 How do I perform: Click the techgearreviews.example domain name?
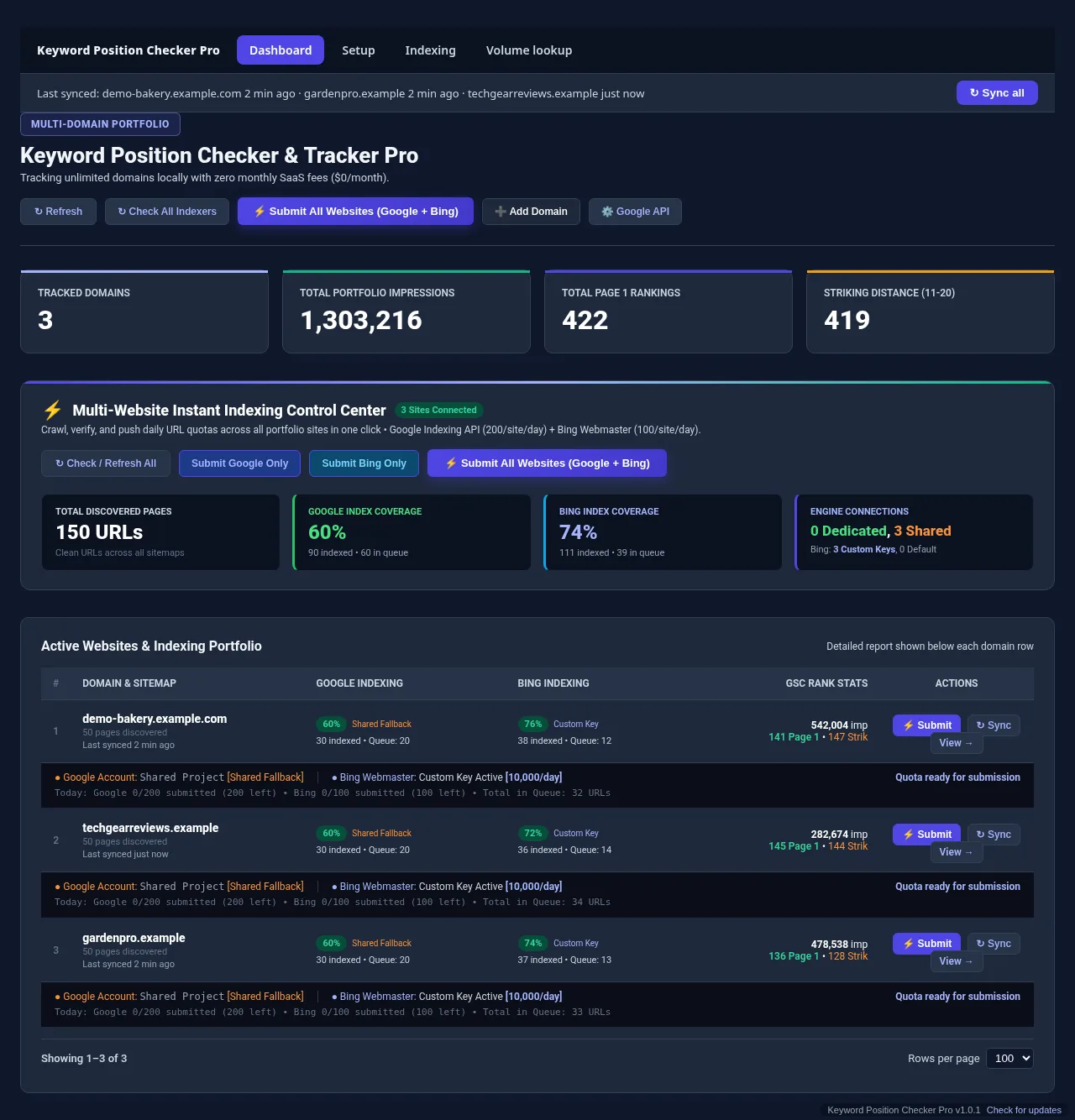[150, 828]
